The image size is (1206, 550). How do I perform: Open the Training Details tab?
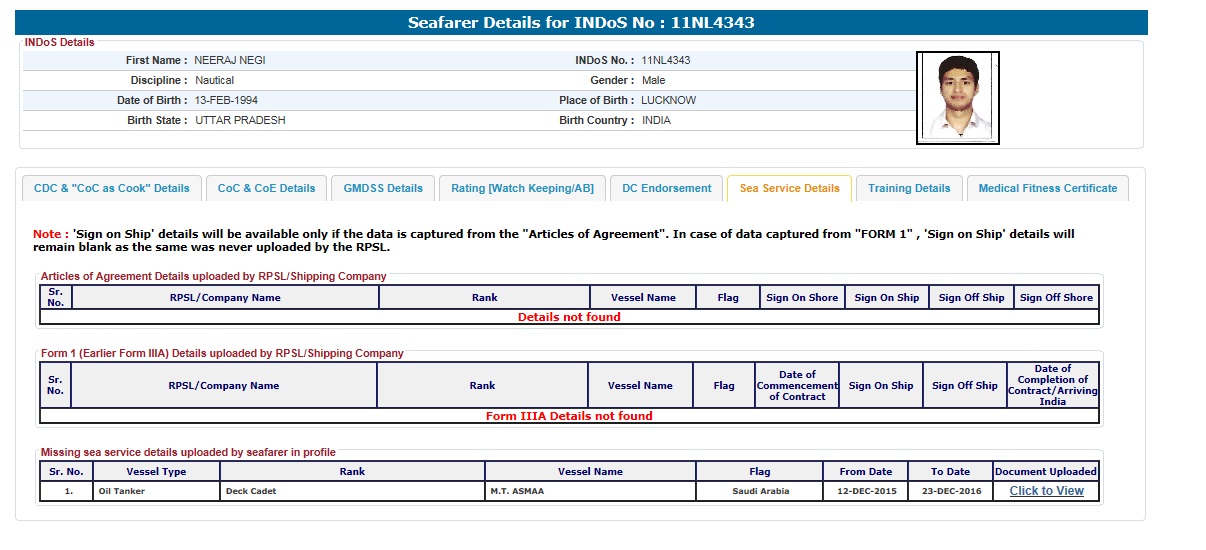coord(909,188)
